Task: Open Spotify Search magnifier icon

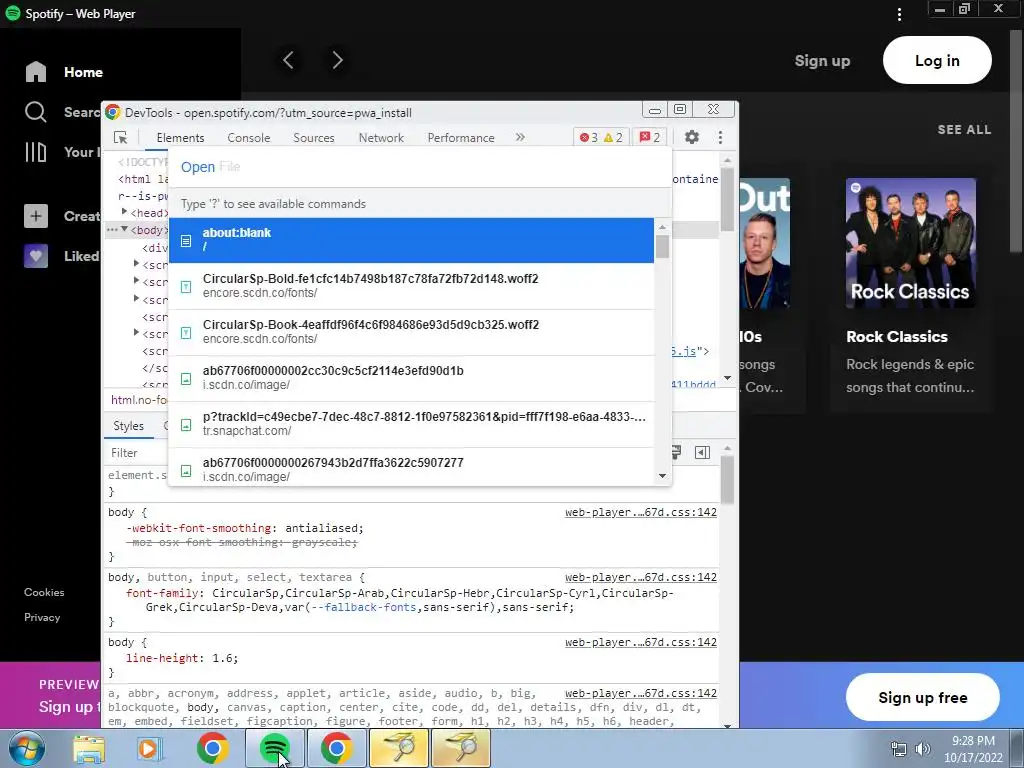Action: (35, 112)
